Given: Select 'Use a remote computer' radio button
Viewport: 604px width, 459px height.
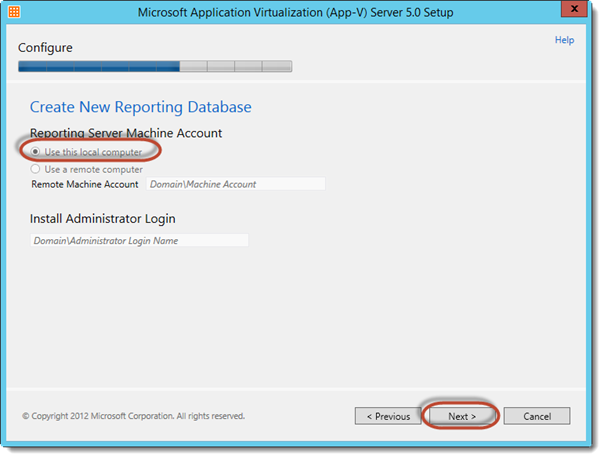Looking at the screenshot, I should (x=35, y=169).
